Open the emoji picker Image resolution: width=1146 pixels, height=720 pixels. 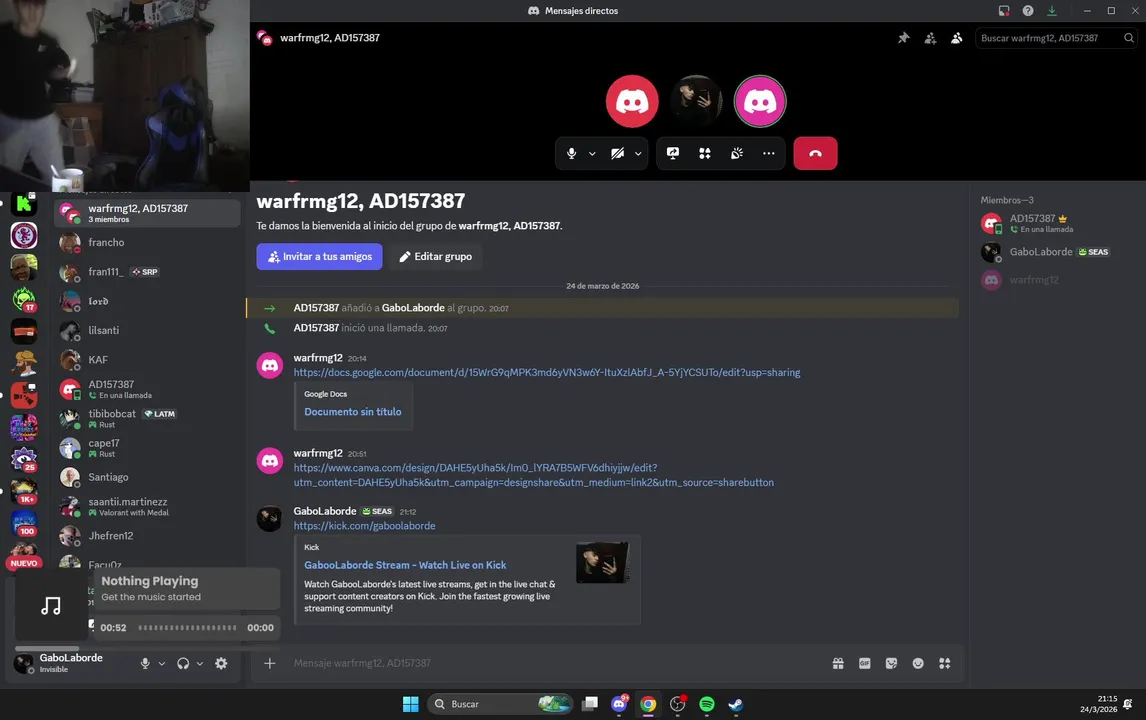[918, 663]
